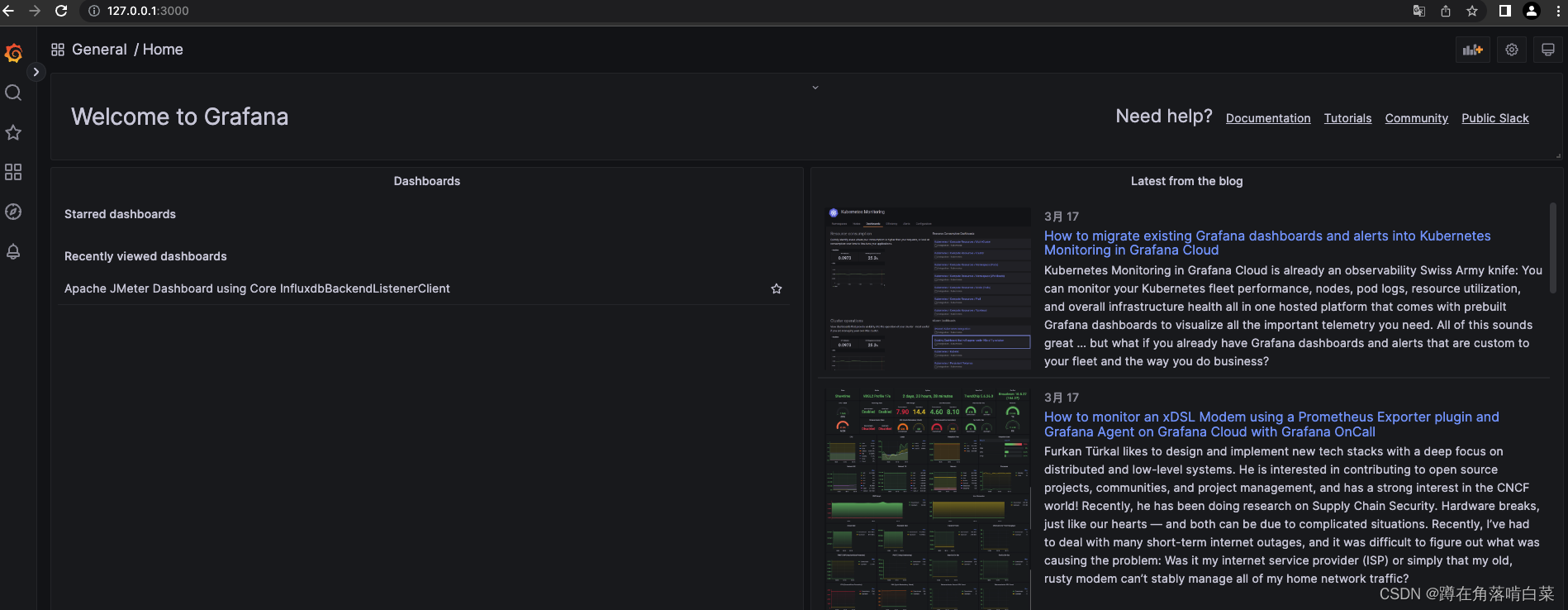Open the Alerting bell icon
This screenshot has width=1568, height=610.
13,251
